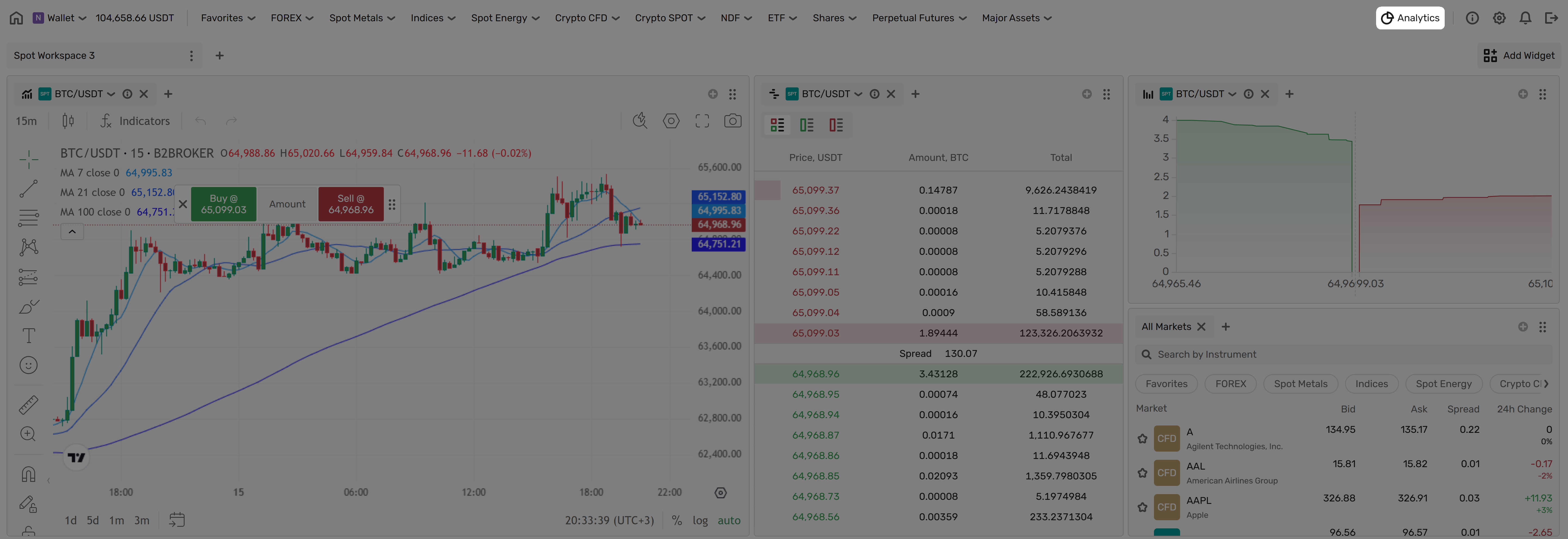Image resolution: width=1568 pixels, height=539 pixels.
Task: Toggle auto scale on chart
Action: tap(729, 521)
